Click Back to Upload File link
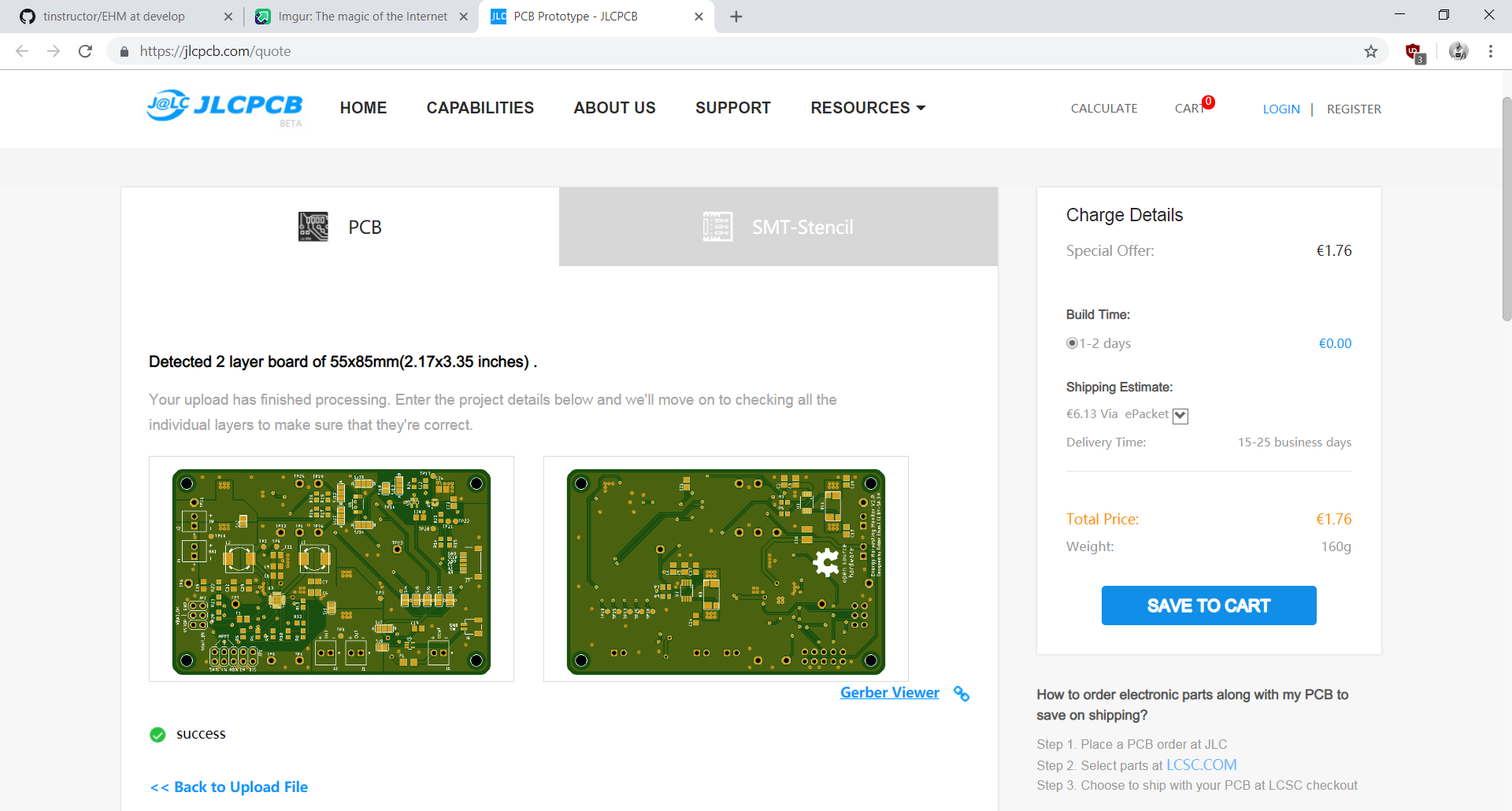 click(229, 787)
